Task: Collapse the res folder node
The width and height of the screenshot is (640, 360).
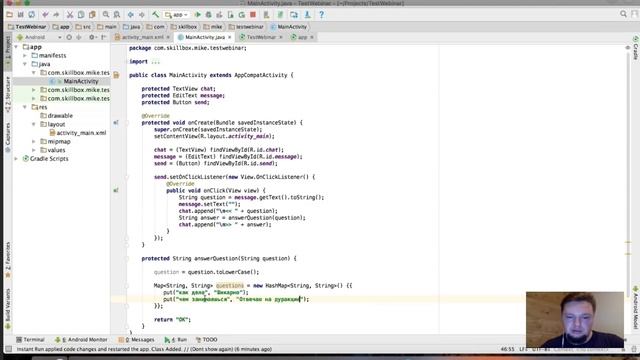Action: [x=25, y=107]
